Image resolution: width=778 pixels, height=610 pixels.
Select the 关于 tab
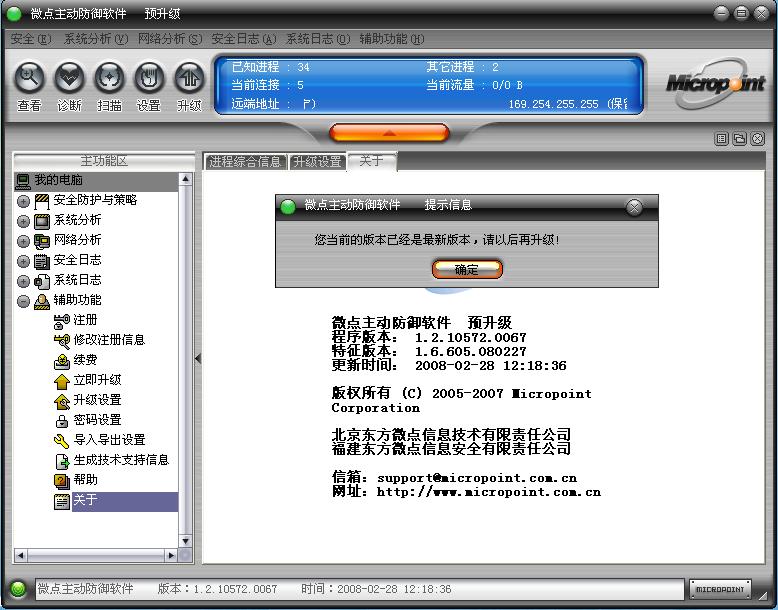[372, 161]
